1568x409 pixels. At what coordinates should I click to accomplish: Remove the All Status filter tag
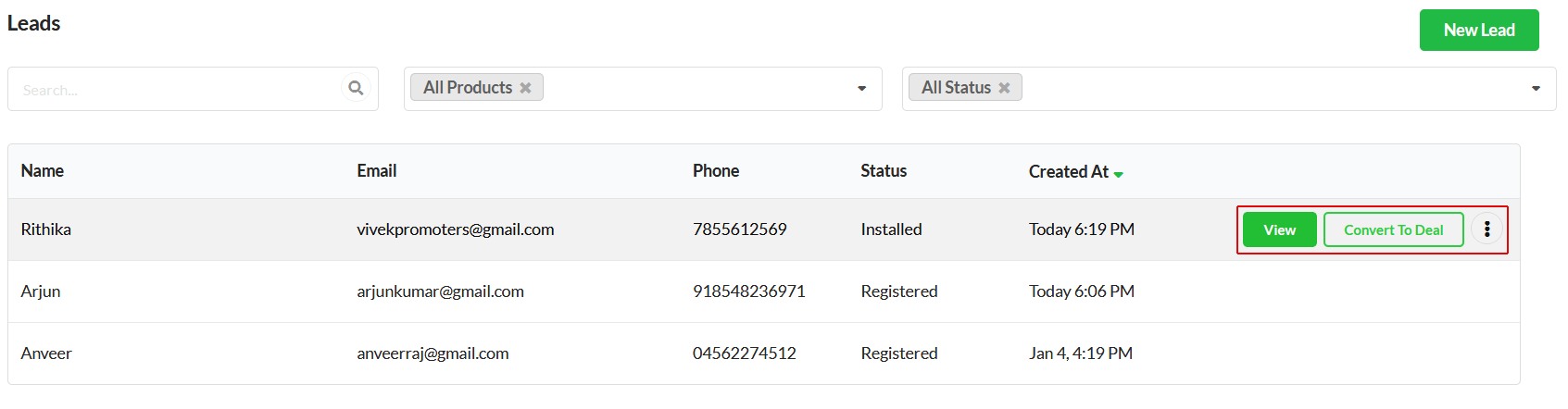[1004, 88]
